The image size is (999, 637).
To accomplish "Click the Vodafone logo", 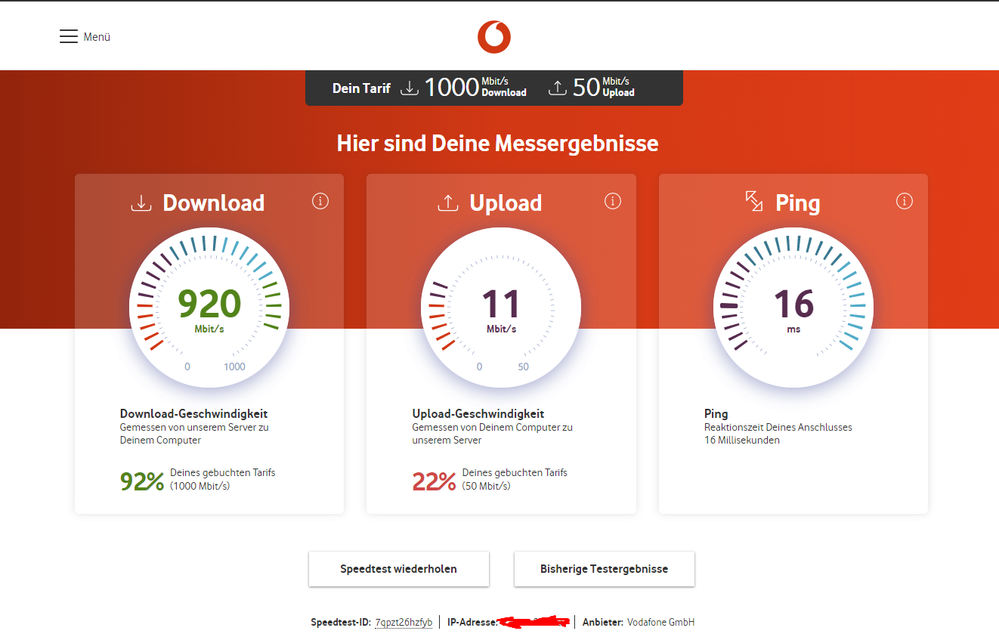I will [494, 37].
